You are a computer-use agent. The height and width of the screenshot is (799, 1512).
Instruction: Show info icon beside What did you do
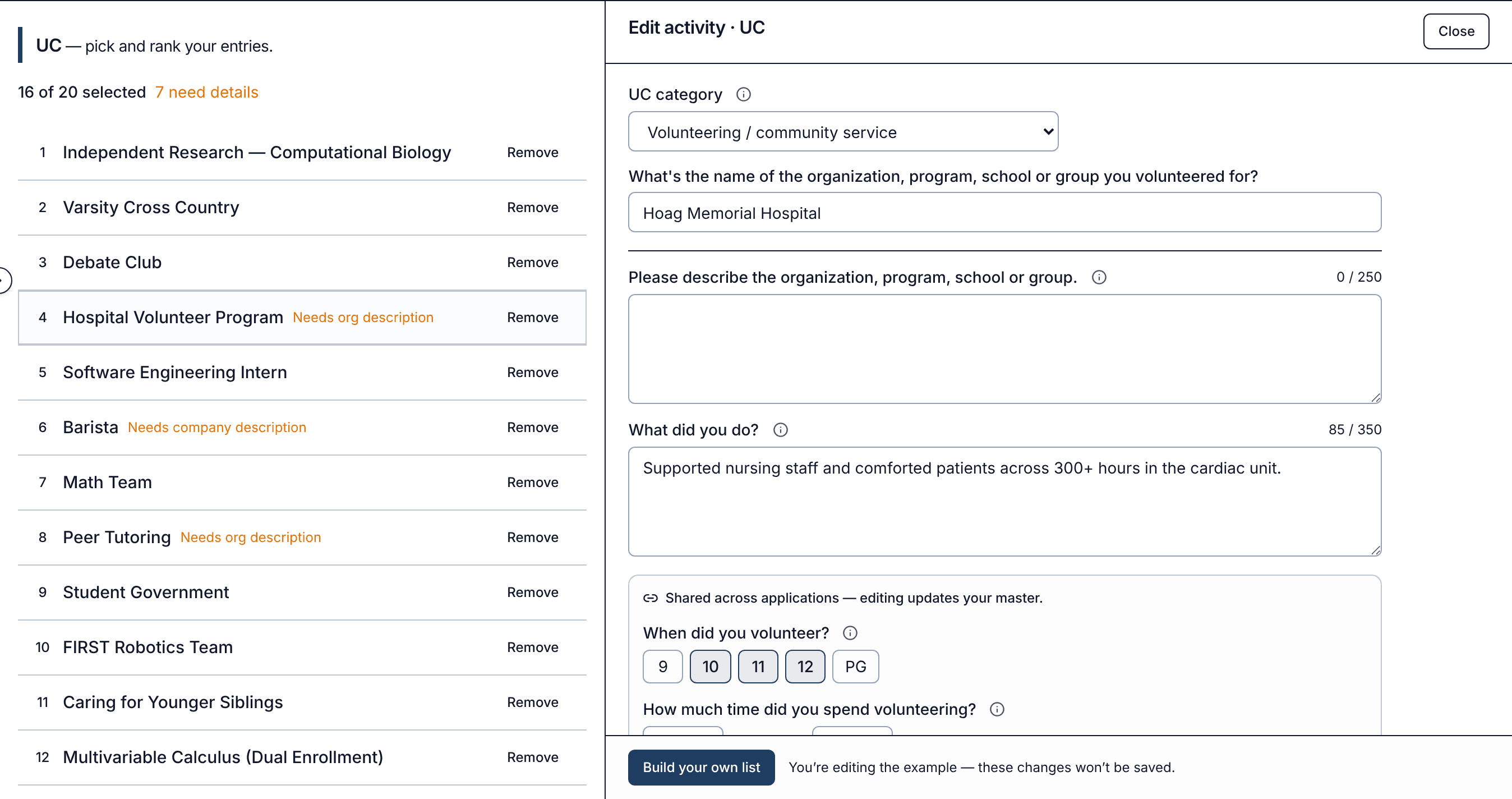point(780,430)
